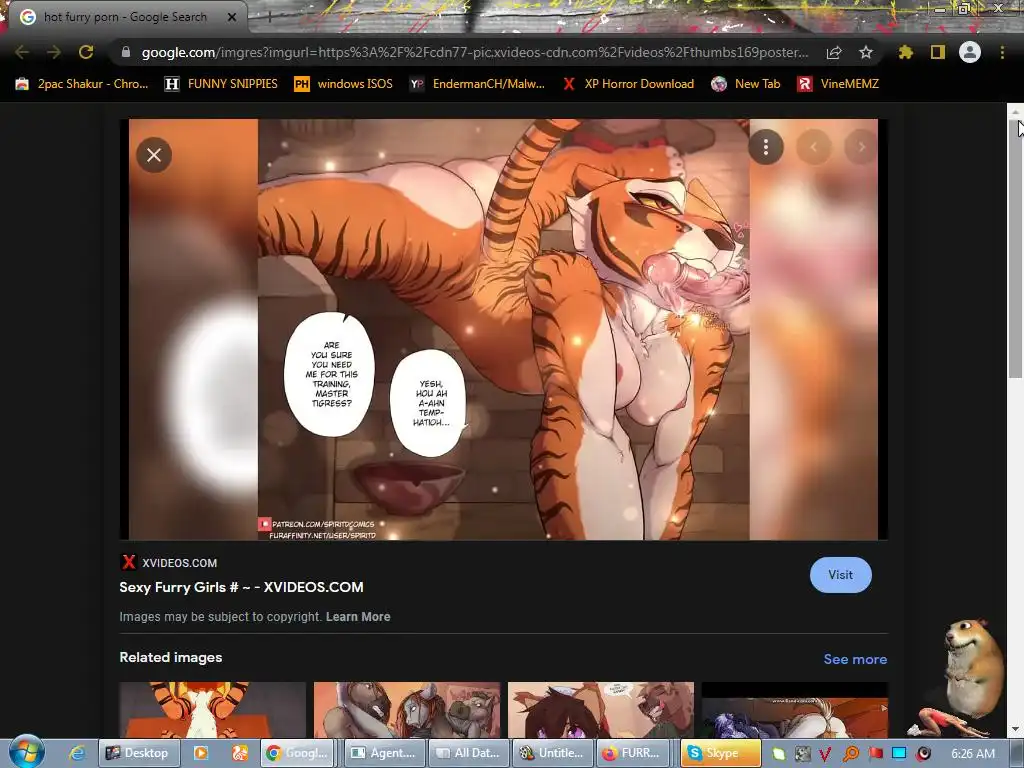Open the FUNNY SNIPPIES bookmark
This screenshot has width=1024, height=768.
coord(221,84)
